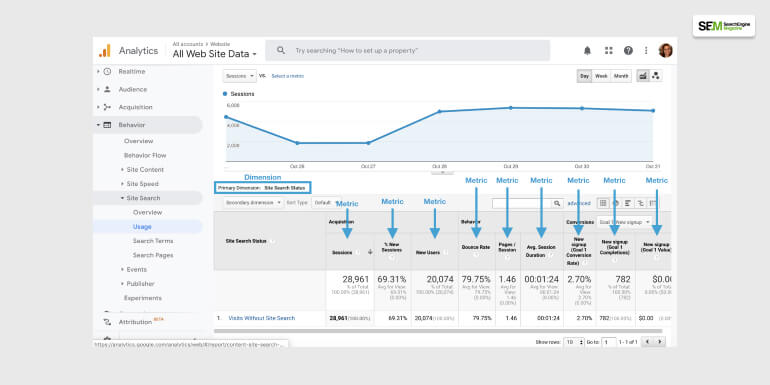
Task: Click the chart collapse handle below graph
Action: [x=442, y=172]
